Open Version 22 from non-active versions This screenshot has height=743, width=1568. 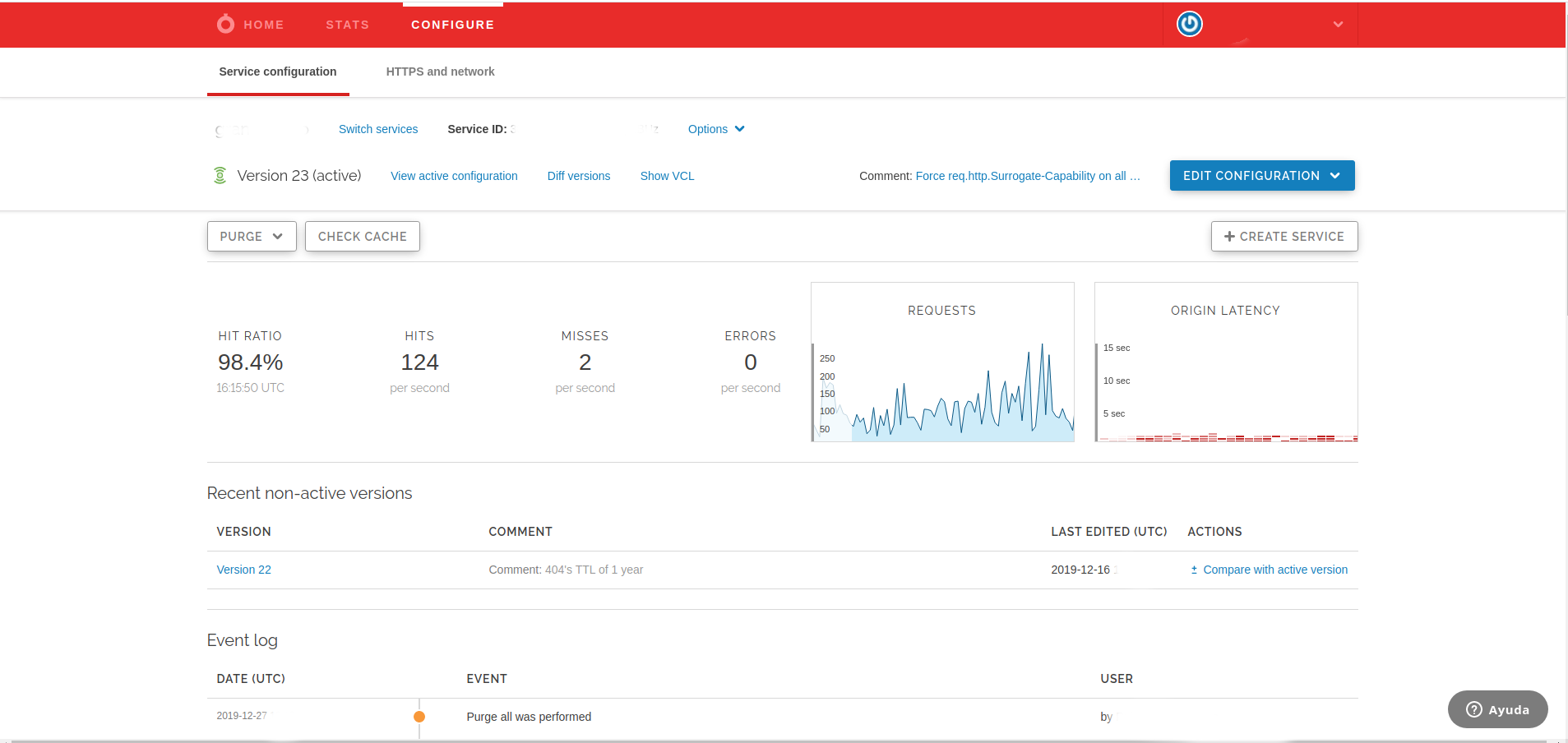[x=243, y=569]
